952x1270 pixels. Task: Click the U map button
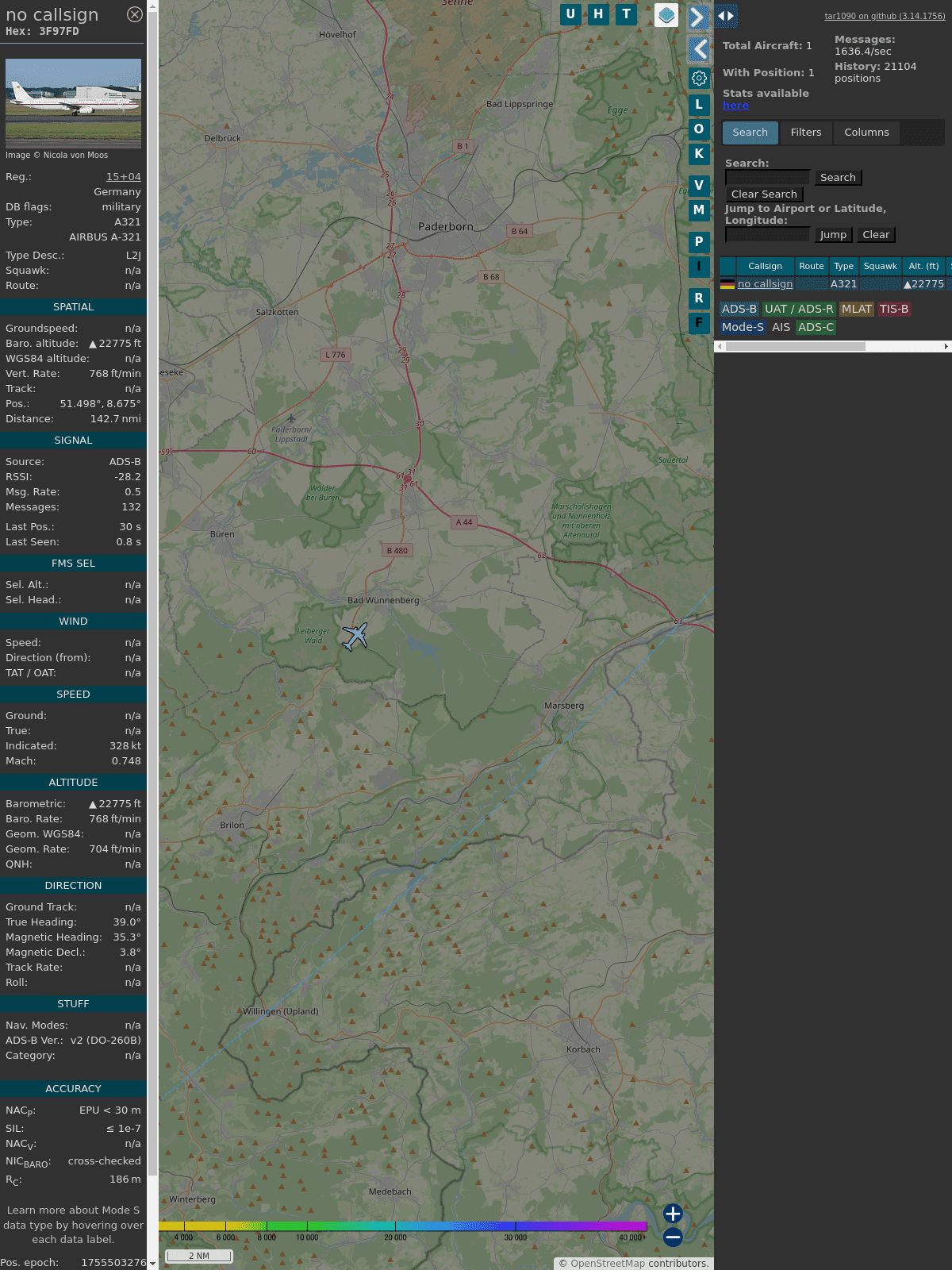pos(570,14)
